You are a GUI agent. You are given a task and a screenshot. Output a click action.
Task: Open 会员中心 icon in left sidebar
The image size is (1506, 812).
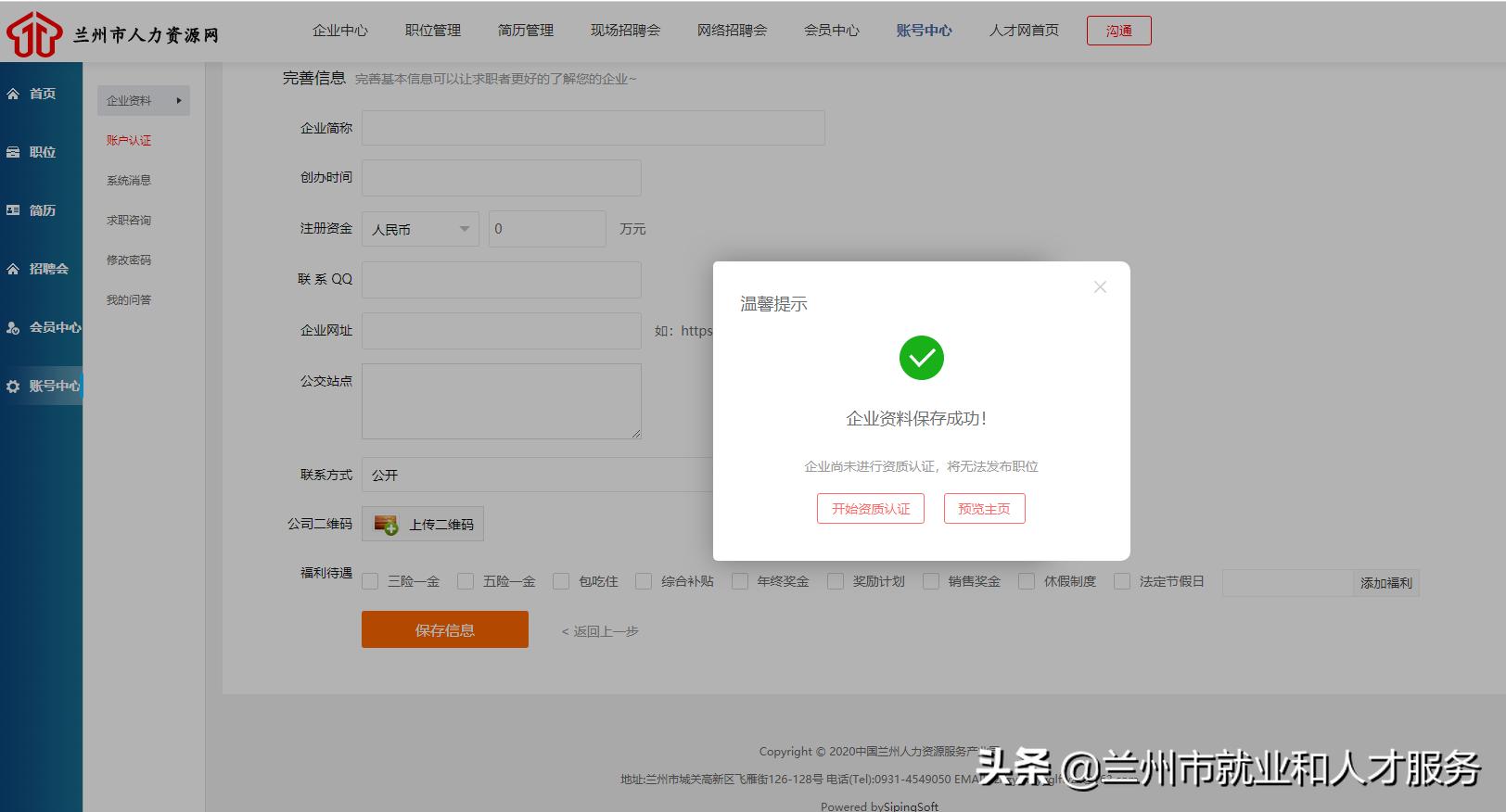click(x=13, y=327)
